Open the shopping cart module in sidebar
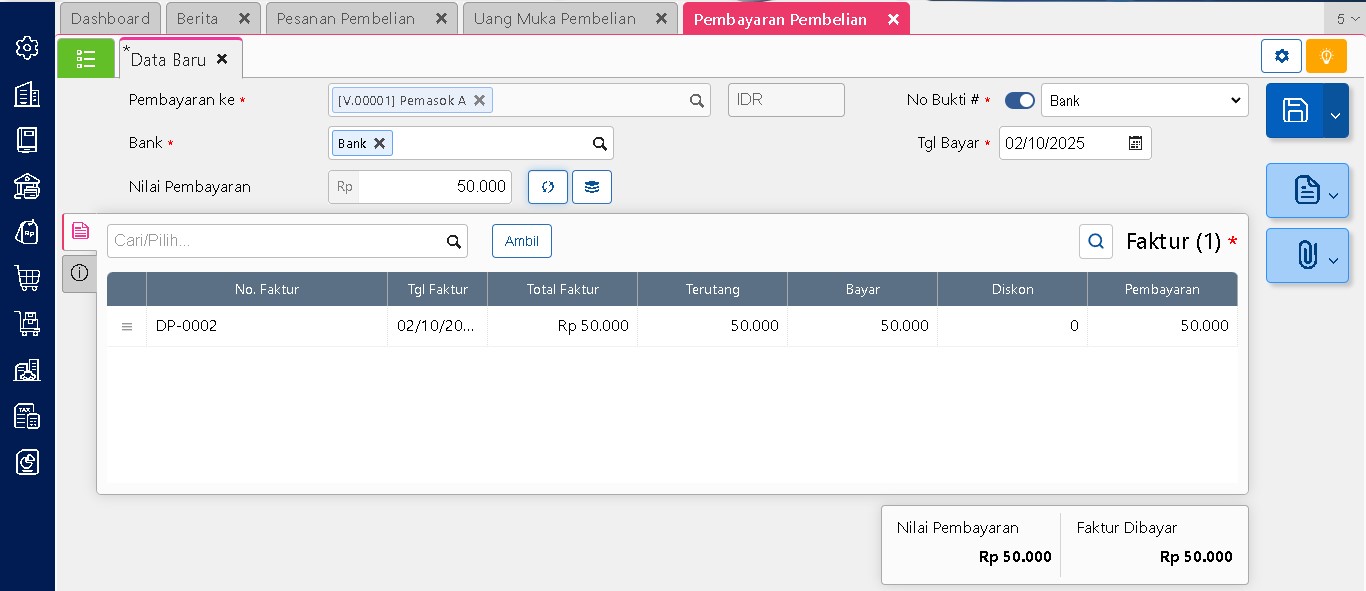Screen dimensions: 1366x591 click(x=27, y=278)
